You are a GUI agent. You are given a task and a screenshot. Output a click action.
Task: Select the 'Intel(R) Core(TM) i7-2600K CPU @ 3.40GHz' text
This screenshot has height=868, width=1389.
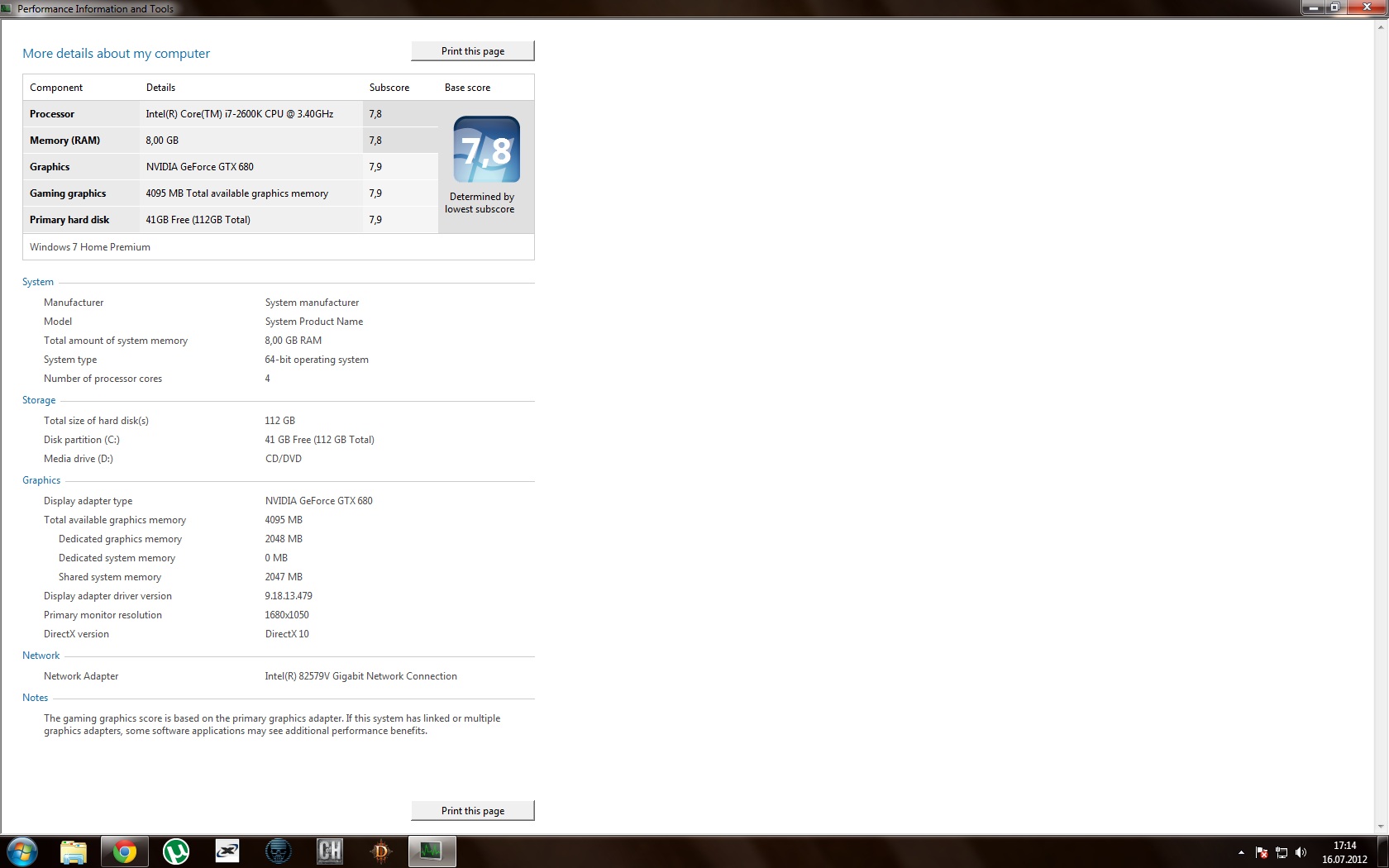point(240,114)
